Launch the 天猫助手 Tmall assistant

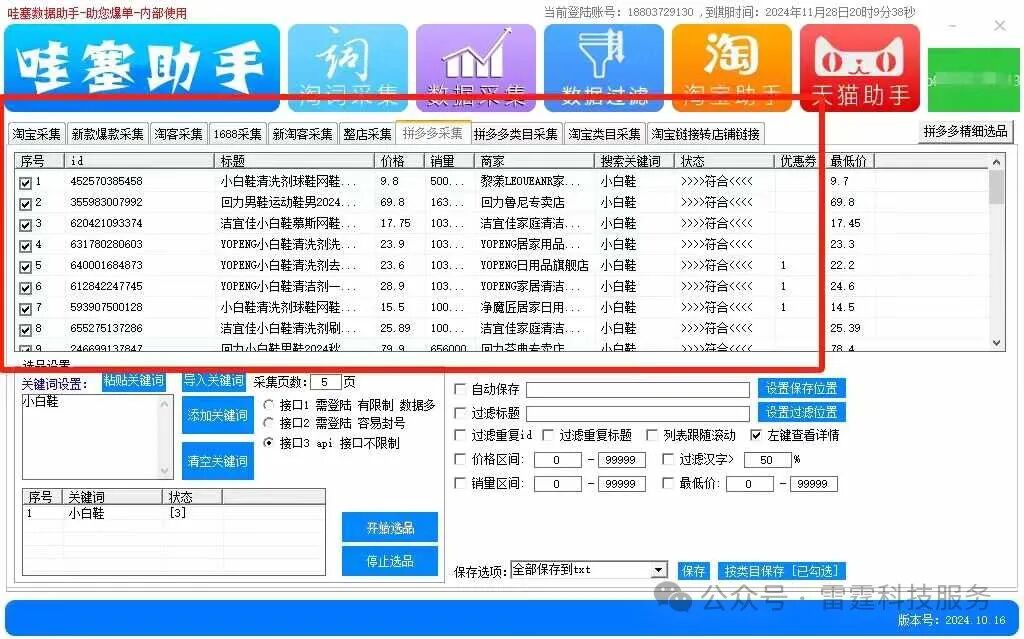point(860,67)
